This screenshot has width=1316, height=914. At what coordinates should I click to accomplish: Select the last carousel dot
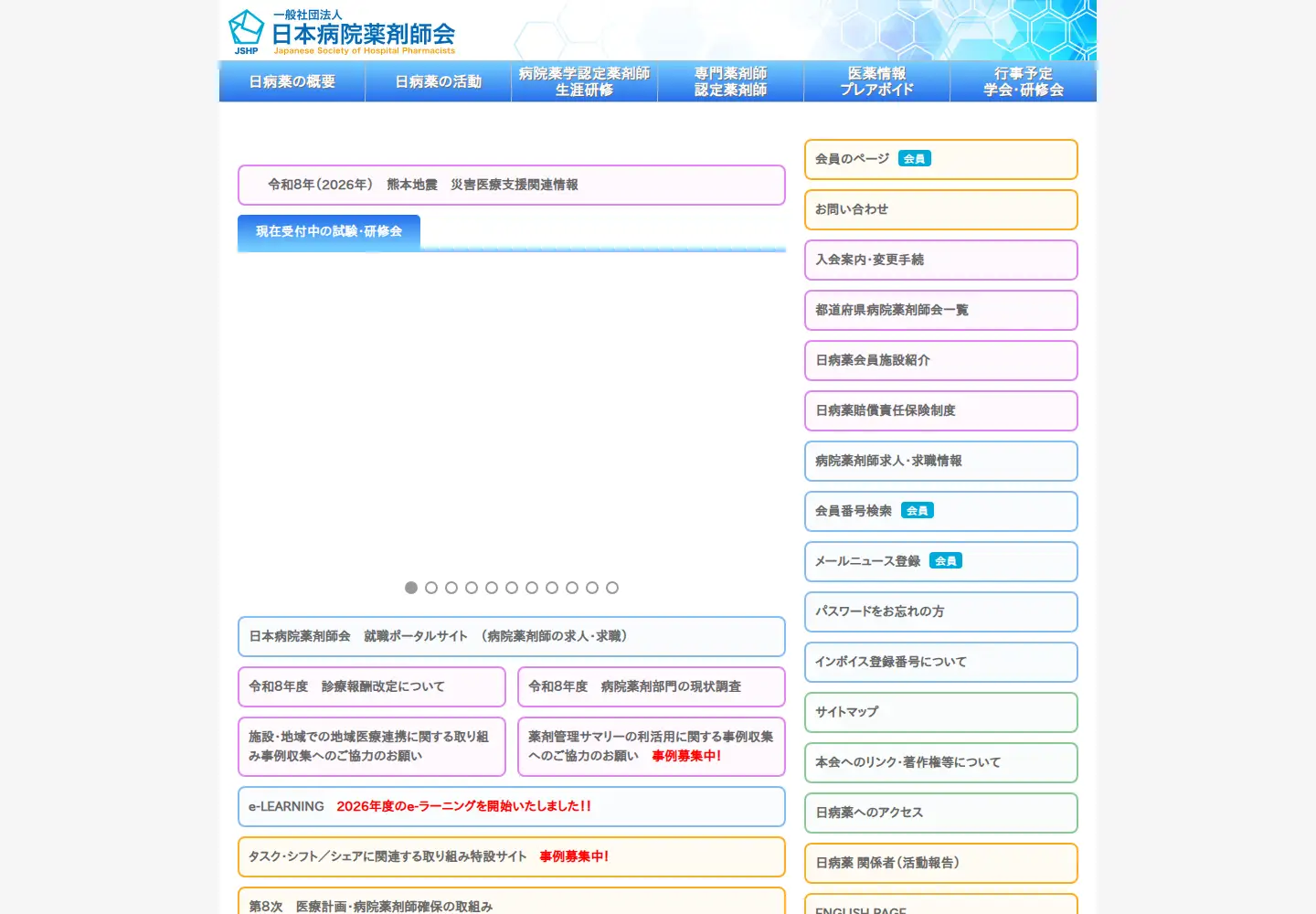point(612,588)
